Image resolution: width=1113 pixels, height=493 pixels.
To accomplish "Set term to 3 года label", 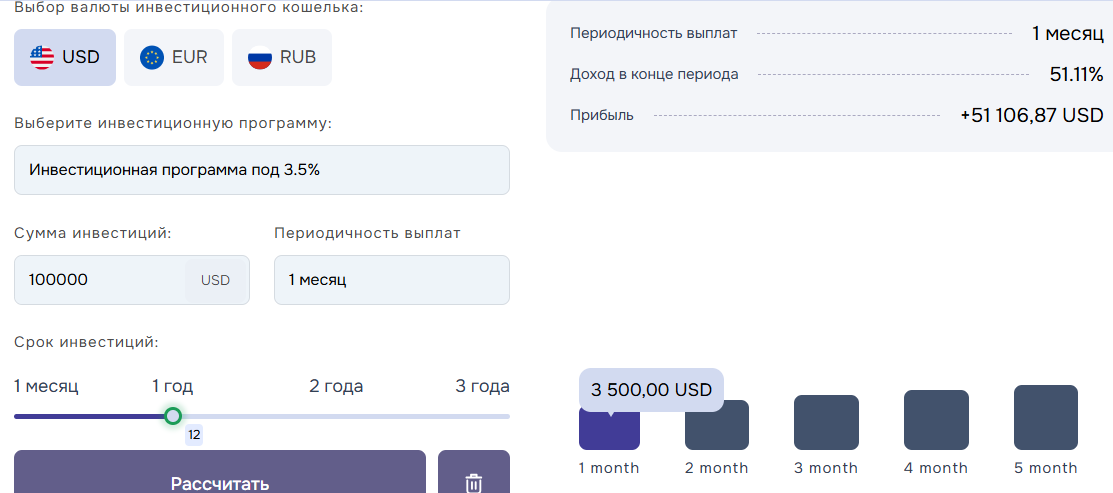I will click(482, 386).
